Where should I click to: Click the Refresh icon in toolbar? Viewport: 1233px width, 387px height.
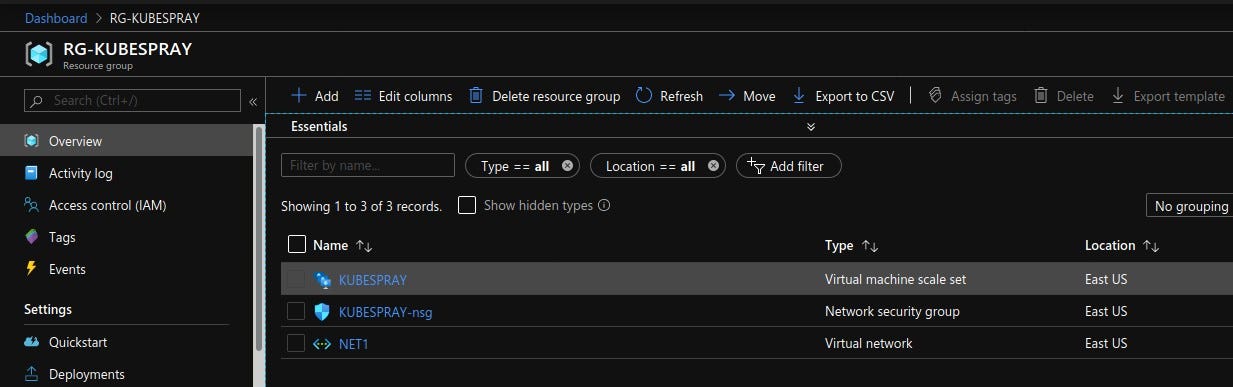[644, 96]
